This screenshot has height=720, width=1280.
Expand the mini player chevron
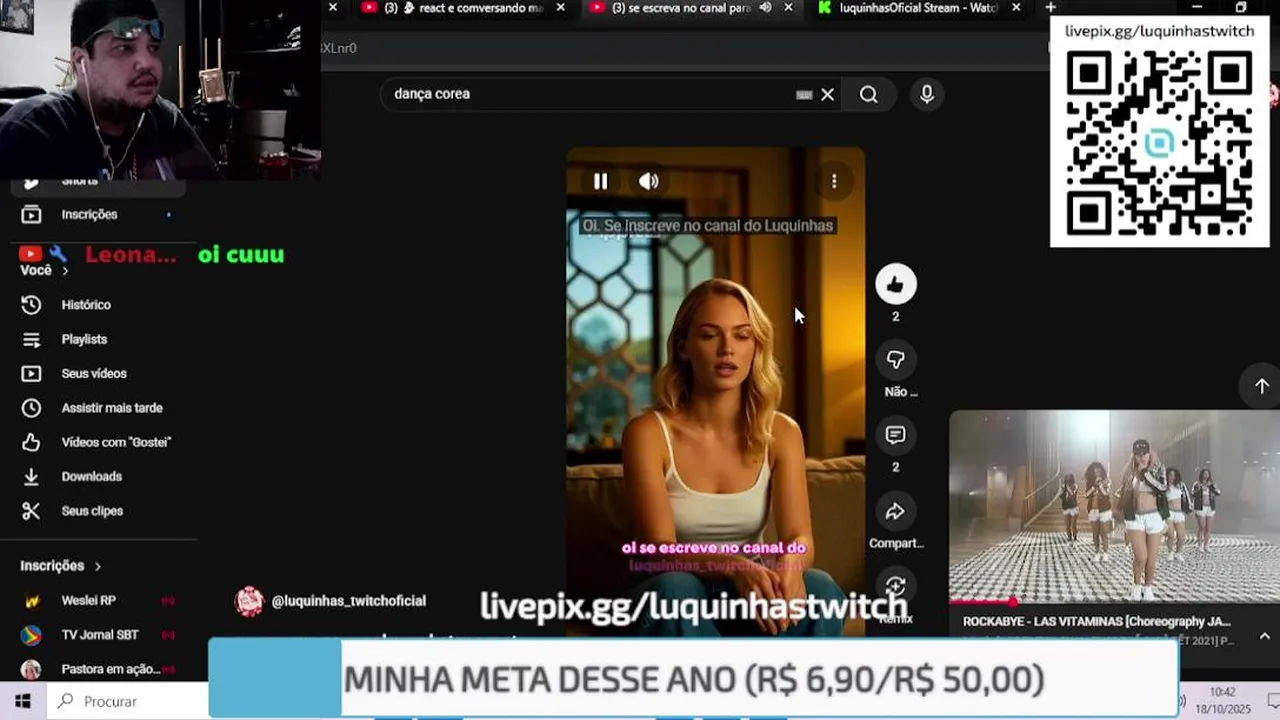(x=1264, y=636)
